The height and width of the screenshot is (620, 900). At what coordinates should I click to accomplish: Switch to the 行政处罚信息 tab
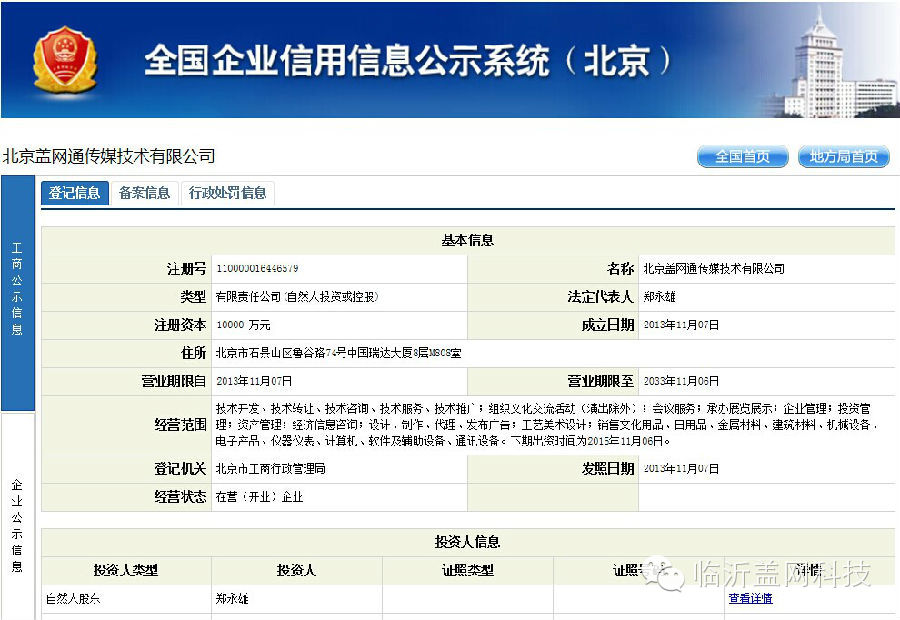pos(227,193)
